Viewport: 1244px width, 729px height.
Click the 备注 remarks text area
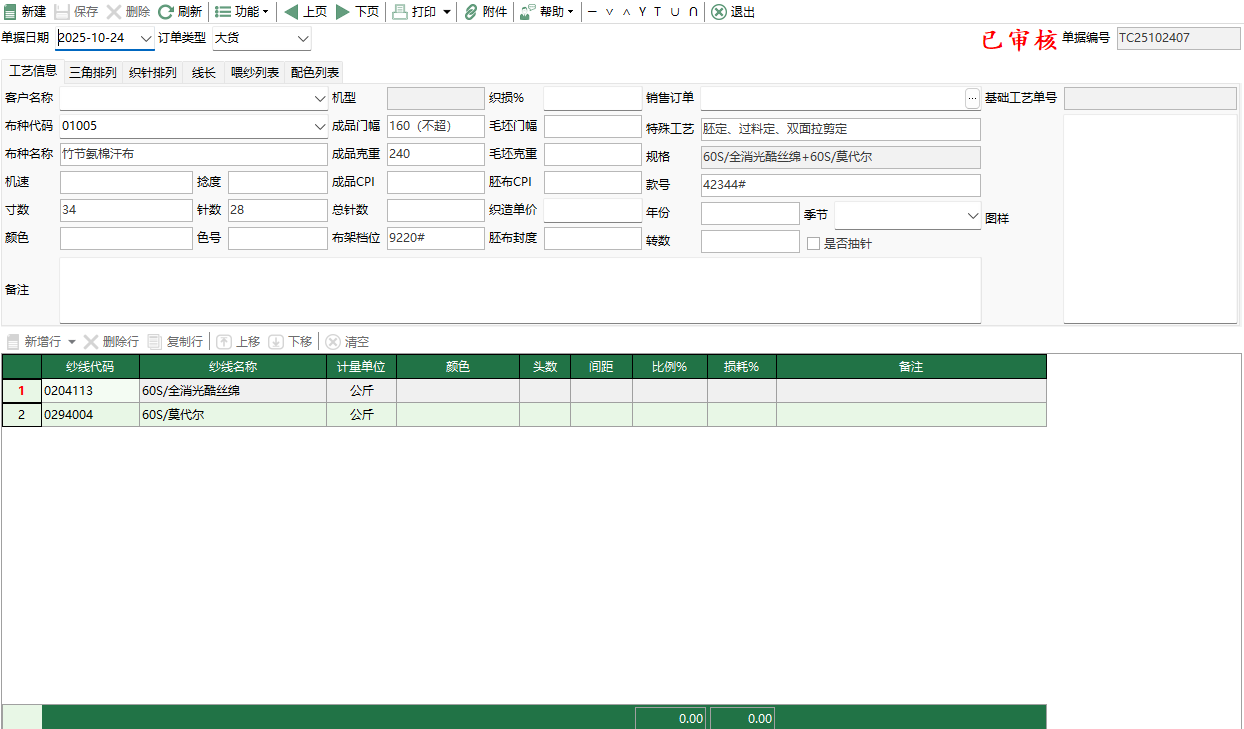(x=520, y=290)
